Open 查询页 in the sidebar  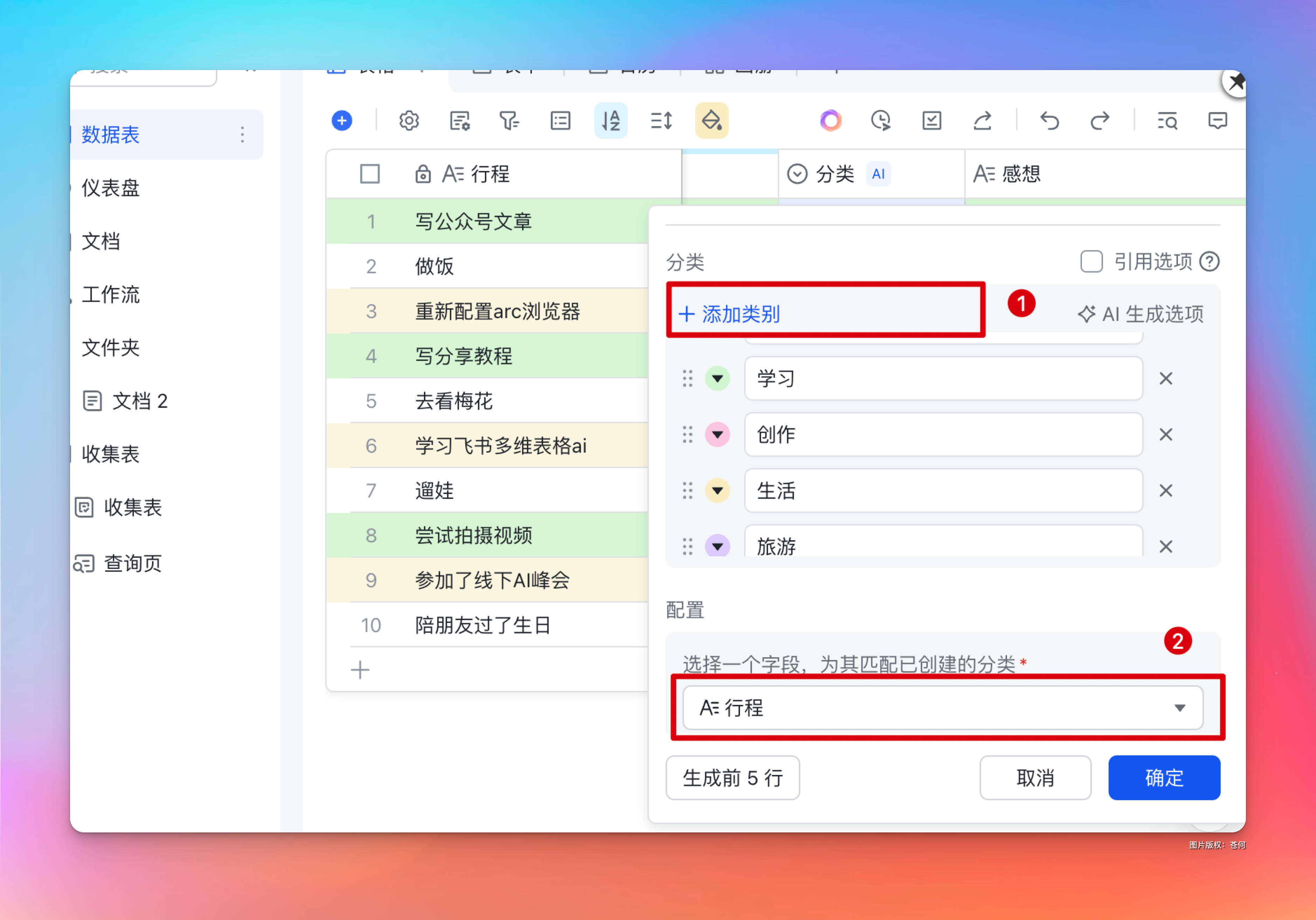tap(132, 563)
